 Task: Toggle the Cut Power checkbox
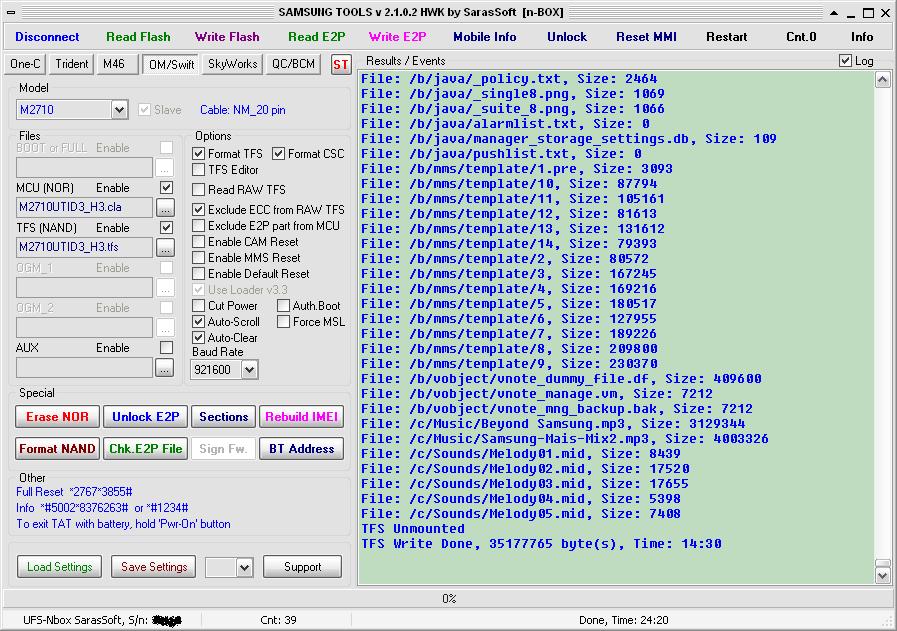(x=199, y=305)
